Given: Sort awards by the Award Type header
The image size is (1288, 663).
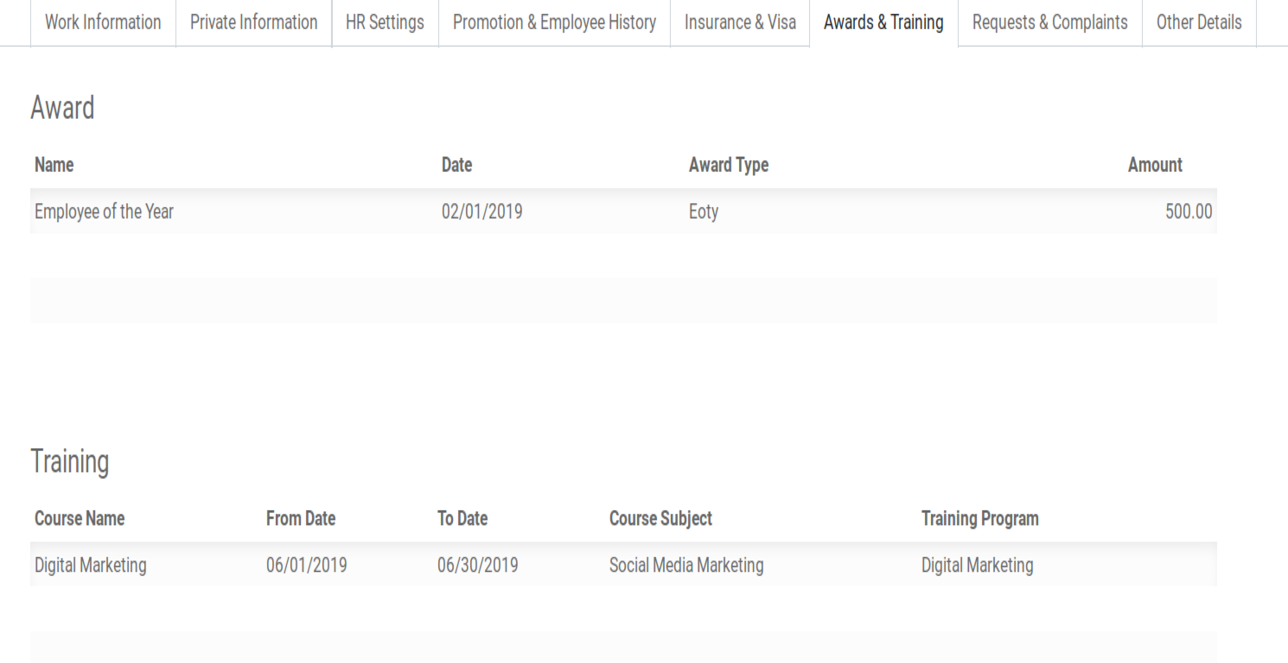Looking at the screenshot, I should (x=728, y=166).
